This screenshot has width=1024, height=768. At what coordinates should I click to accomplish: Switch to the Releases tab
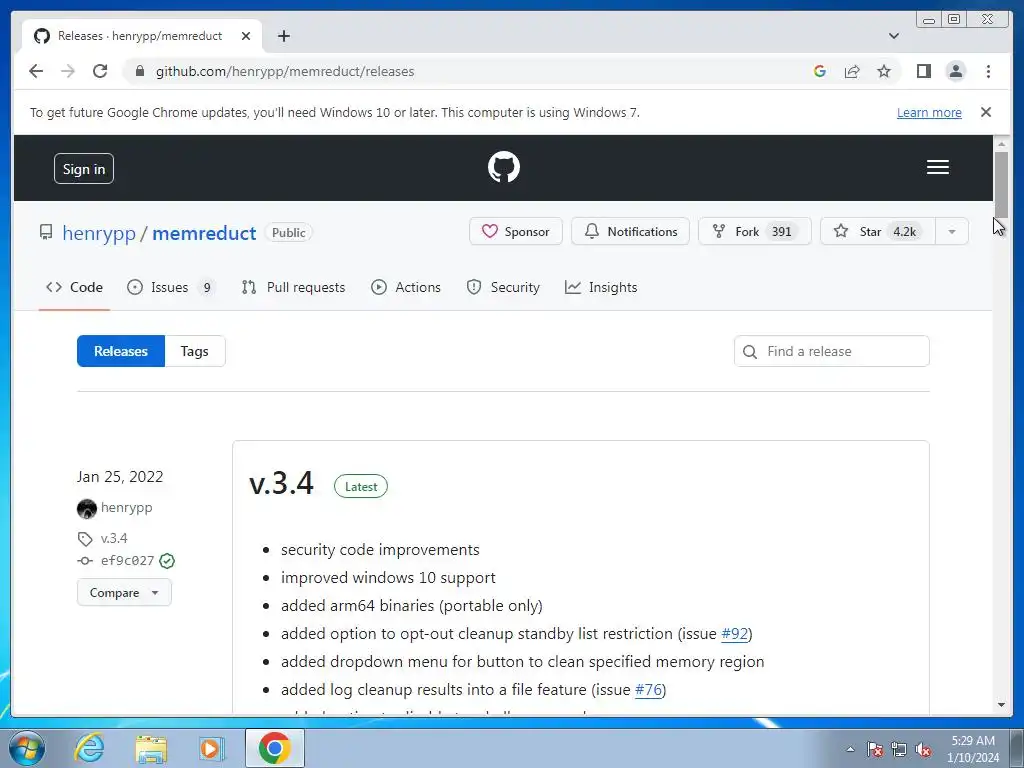(x=121, y=351)
